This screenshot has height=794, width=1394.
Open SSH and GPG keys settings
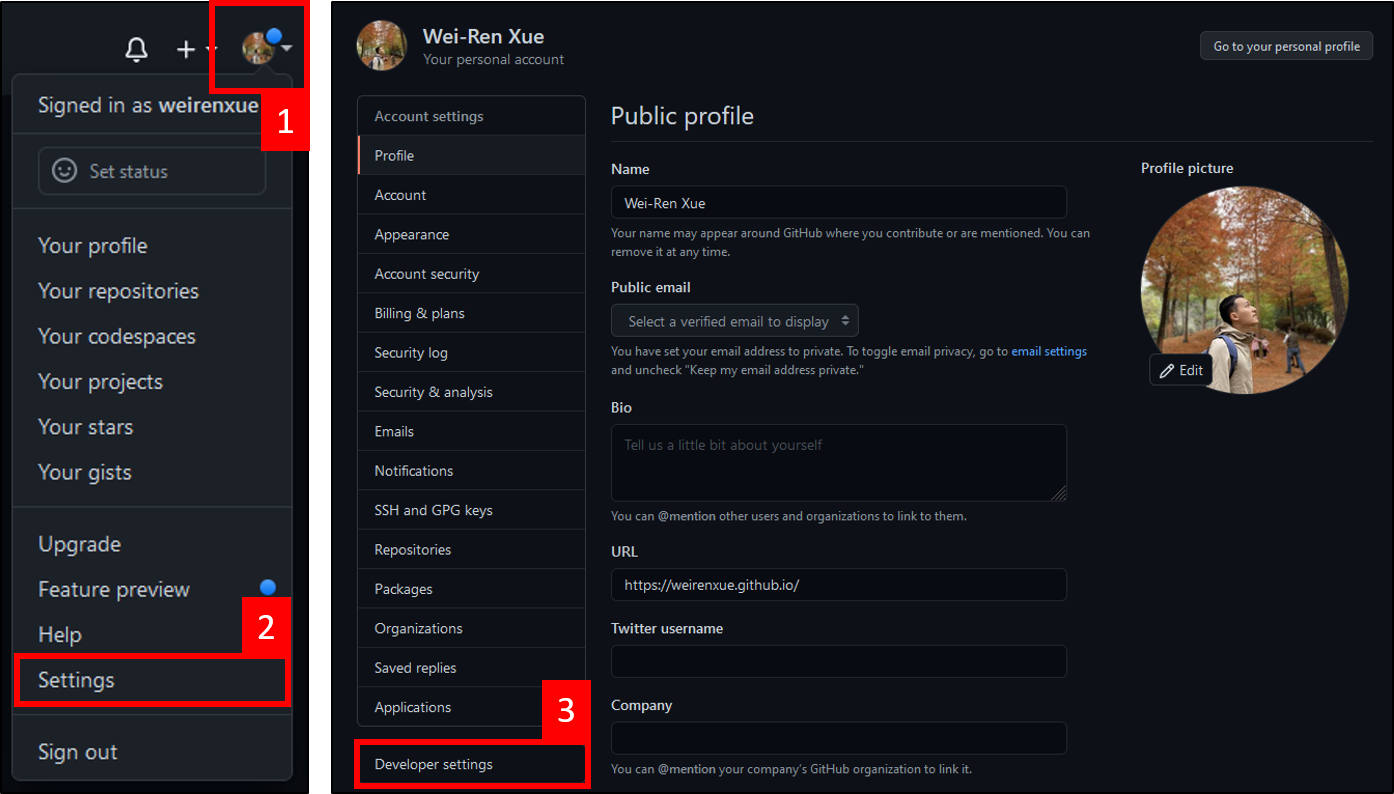[432, 509]
